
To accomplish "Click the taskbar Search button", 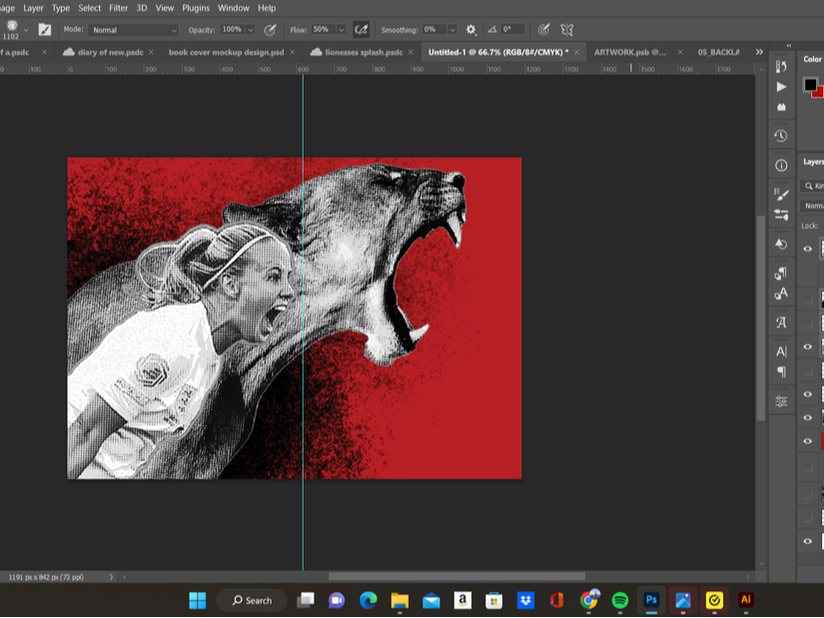I will pos(252,600).
